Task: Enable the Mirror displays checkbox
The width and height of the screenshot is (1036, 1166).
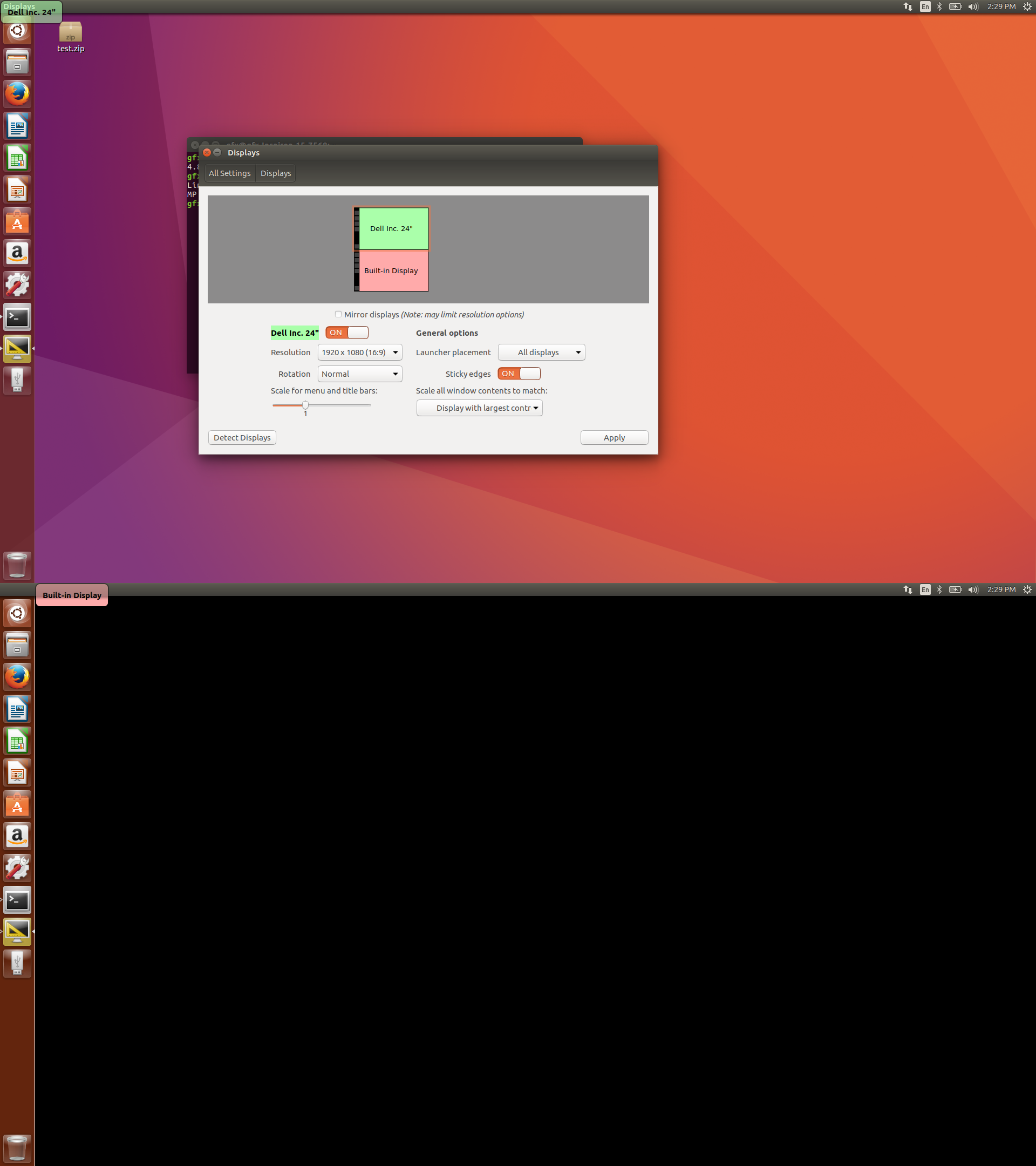Action: (x=338, y=314)
